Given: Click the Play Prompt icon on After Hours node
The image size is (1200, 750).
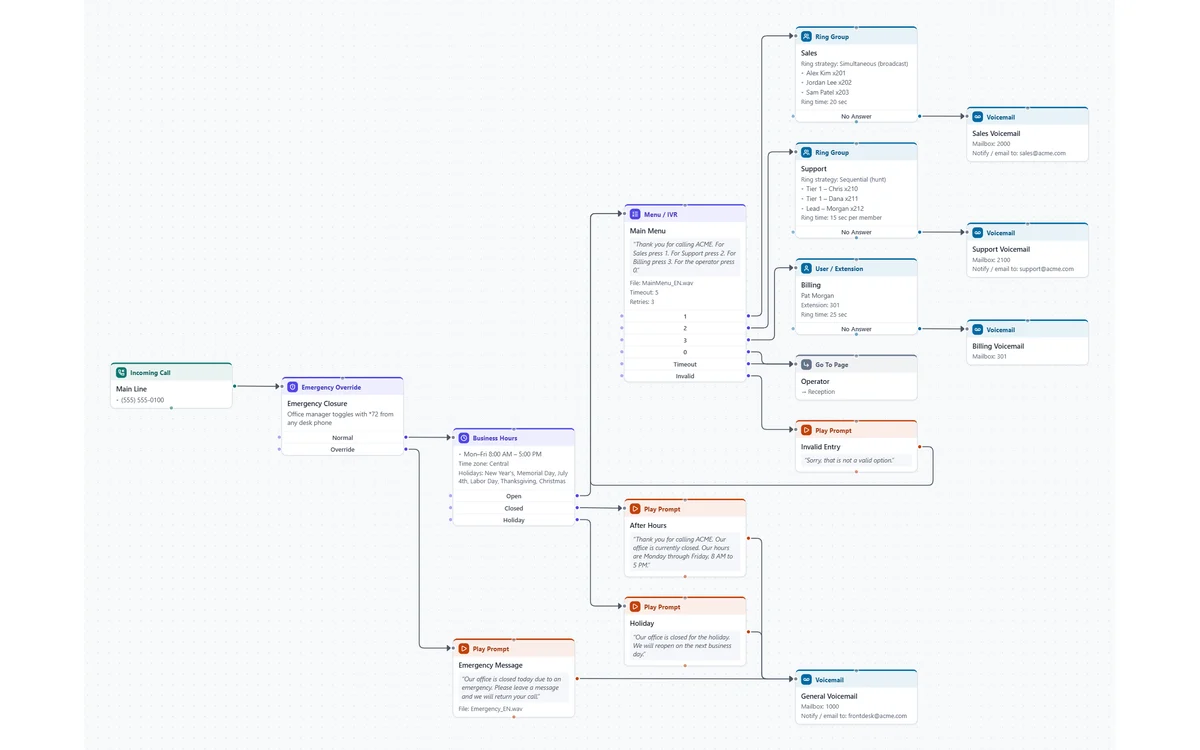Looking at the screenshot, I should [x=634, y=509].
